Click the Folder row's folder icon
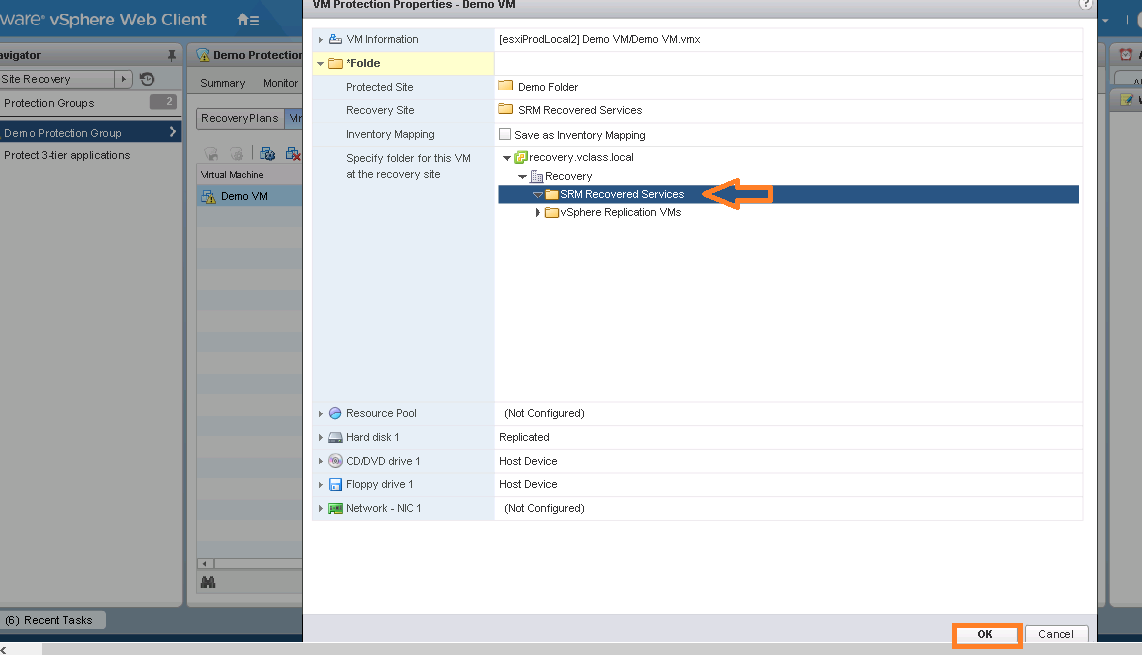This screenshot has height=655, width=1142. point(335,63)
